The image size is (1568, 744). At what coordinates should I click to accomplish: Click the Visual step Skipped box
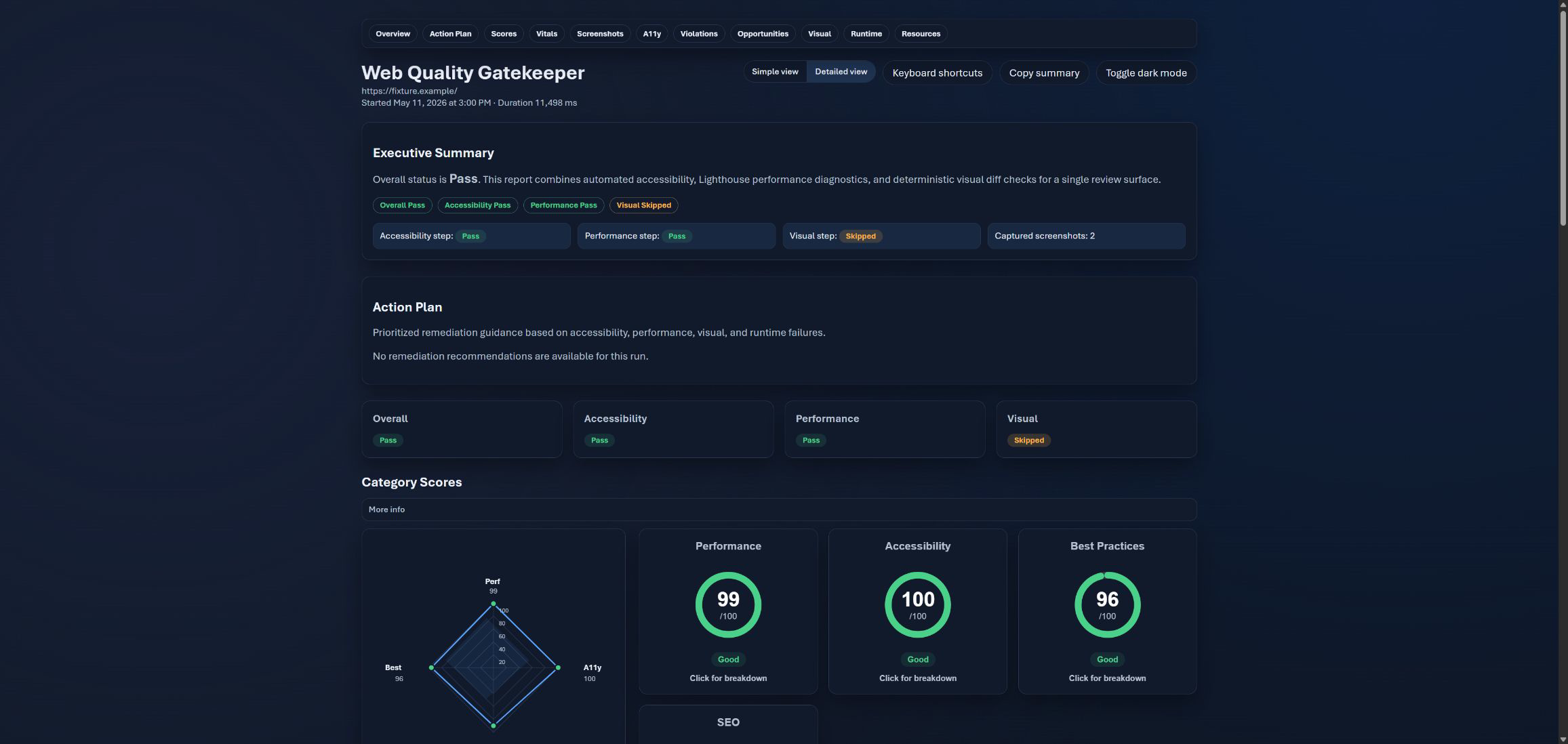coord(881,236)
